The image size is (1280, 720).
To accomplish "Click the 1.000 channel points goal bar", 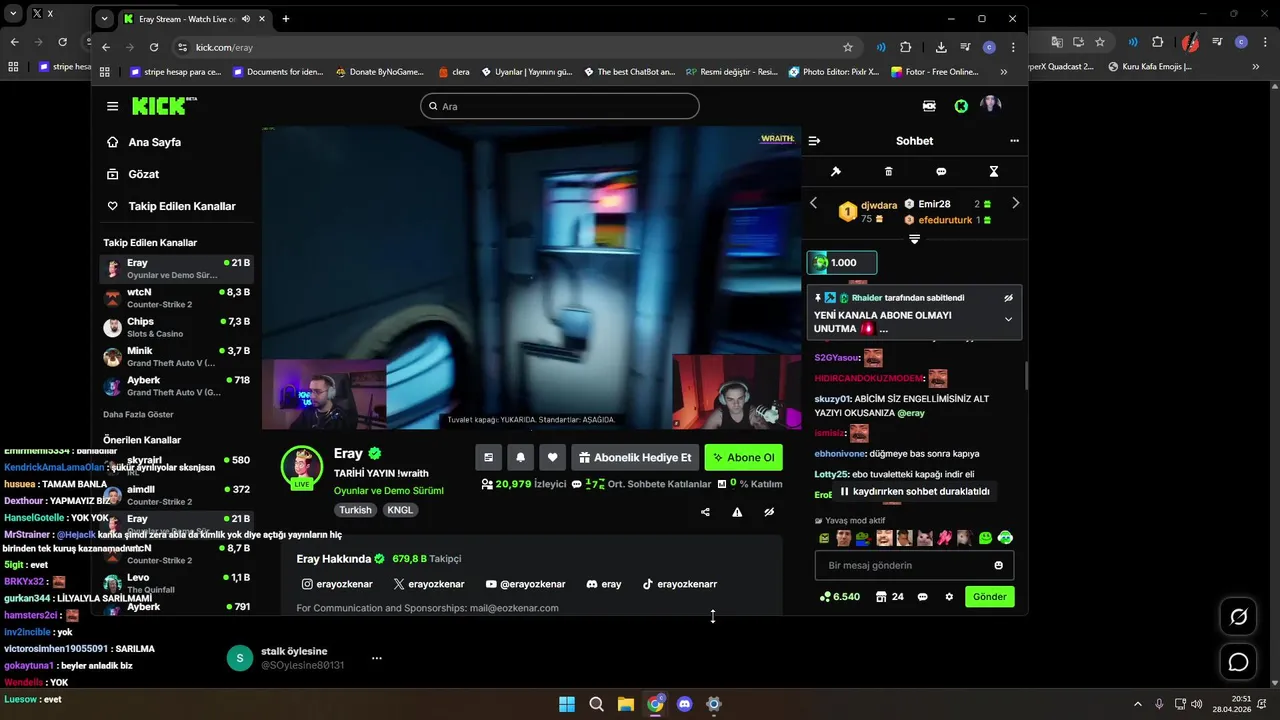I will click(842, 263).
